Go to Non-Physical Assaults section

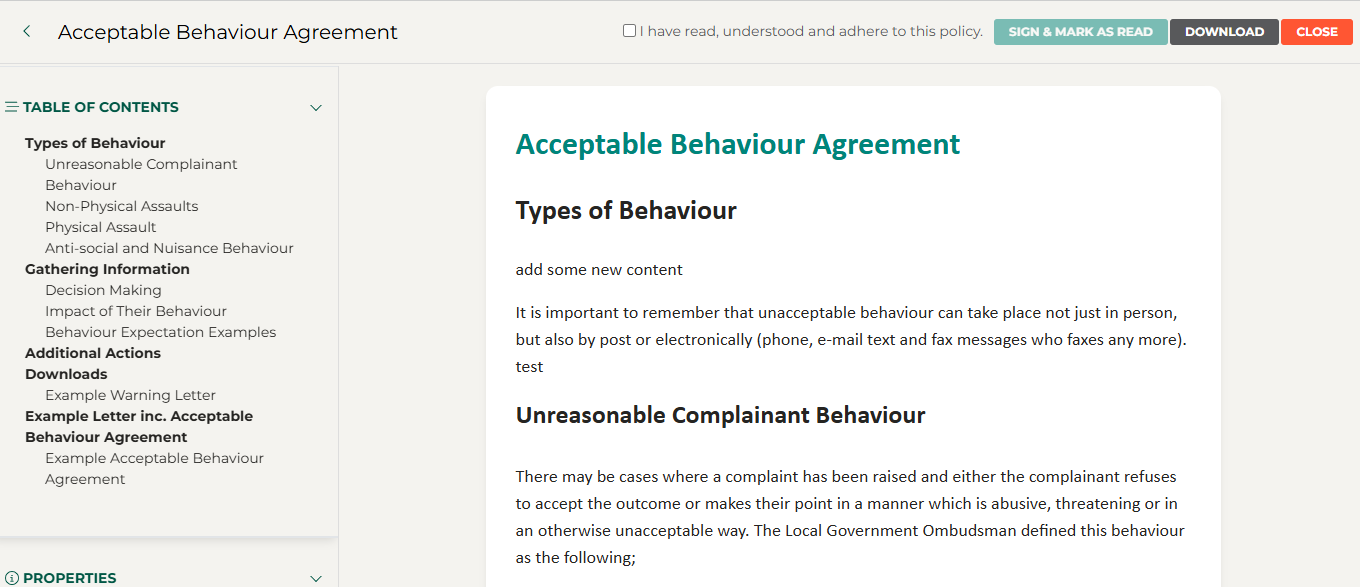(x=121, y=206)
